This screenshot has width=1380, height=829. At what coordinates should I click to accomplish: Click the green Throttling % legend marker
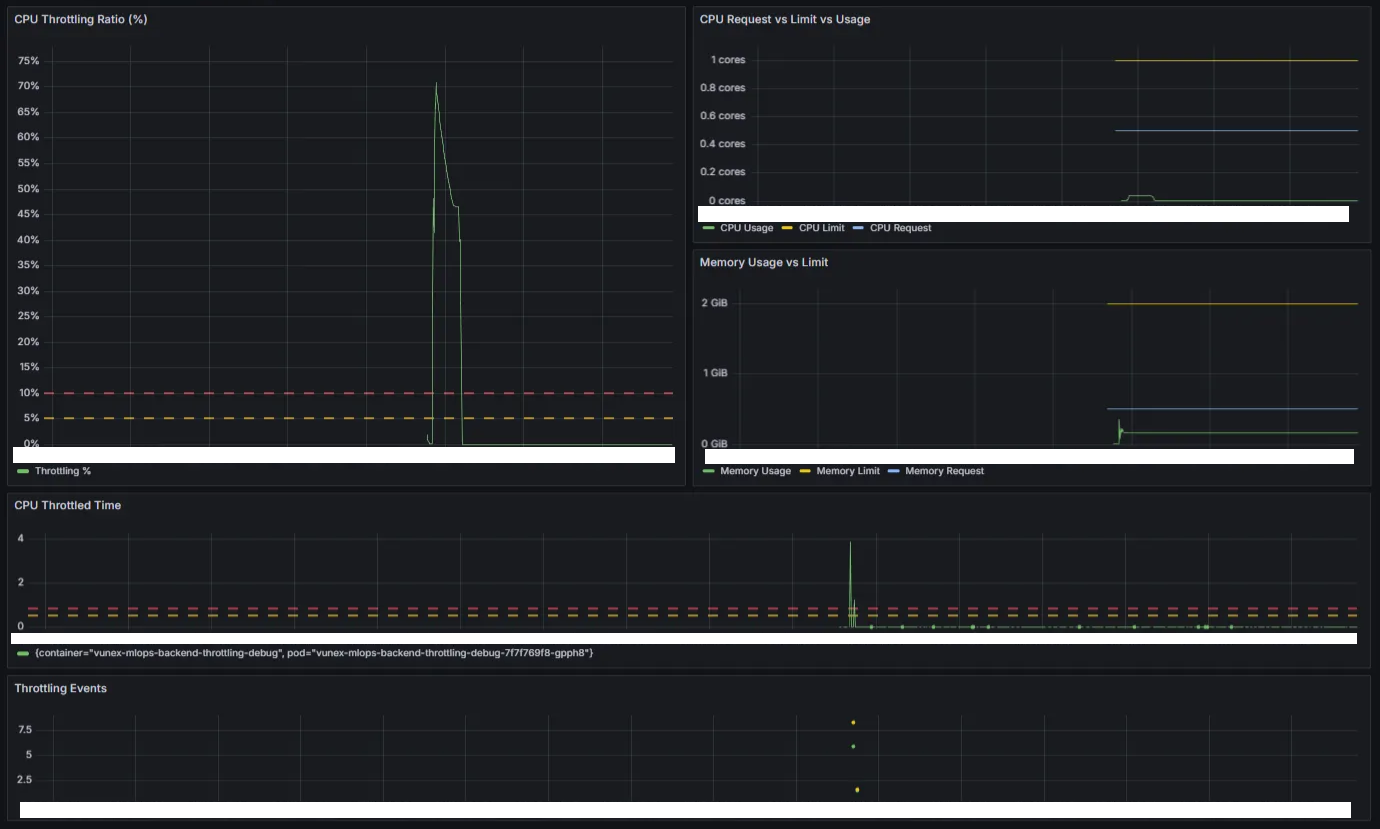(22, 470)
